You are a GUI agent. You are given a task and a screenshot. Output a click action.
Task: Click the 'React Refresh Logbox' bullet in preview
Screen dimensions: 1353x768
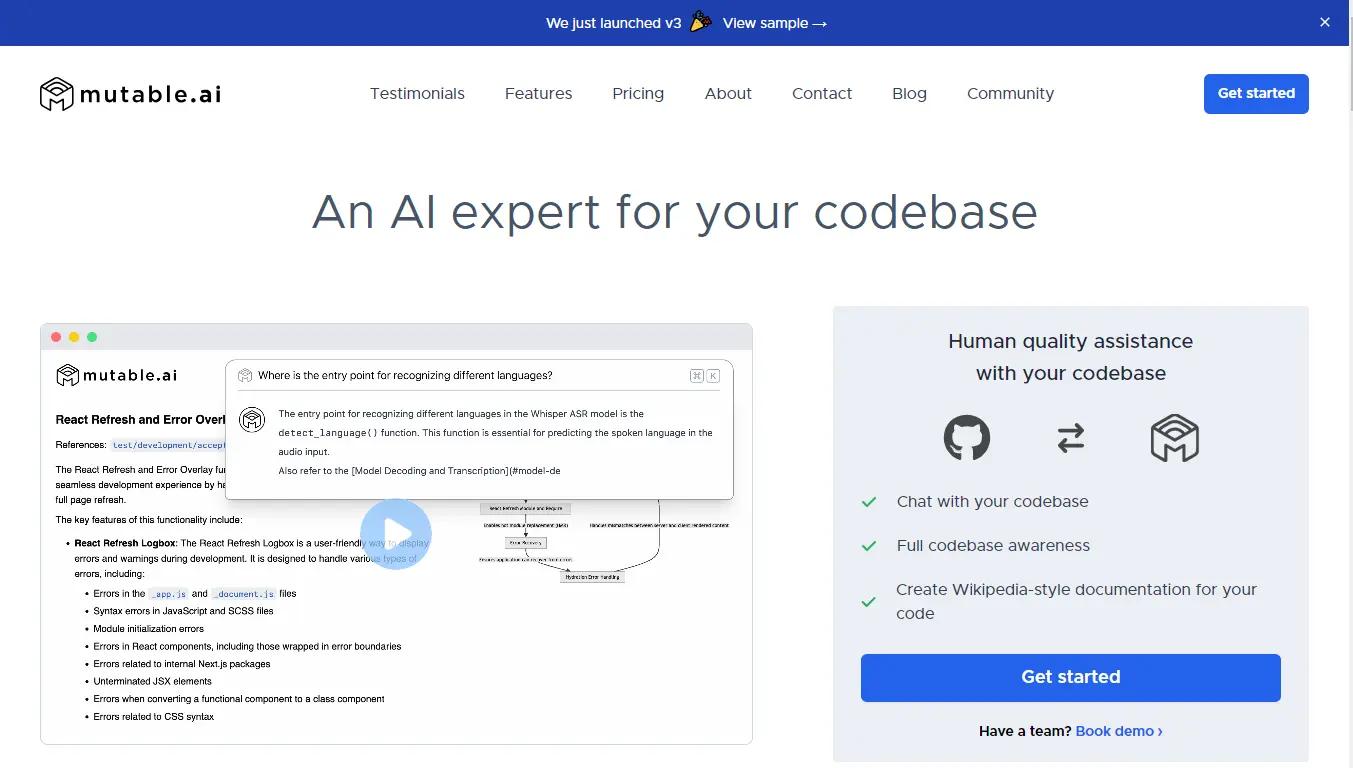(x=125, y=543)
